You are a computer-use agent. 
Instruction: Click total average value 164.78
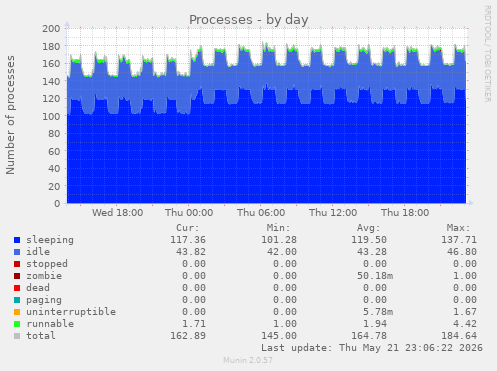point(369,336)
